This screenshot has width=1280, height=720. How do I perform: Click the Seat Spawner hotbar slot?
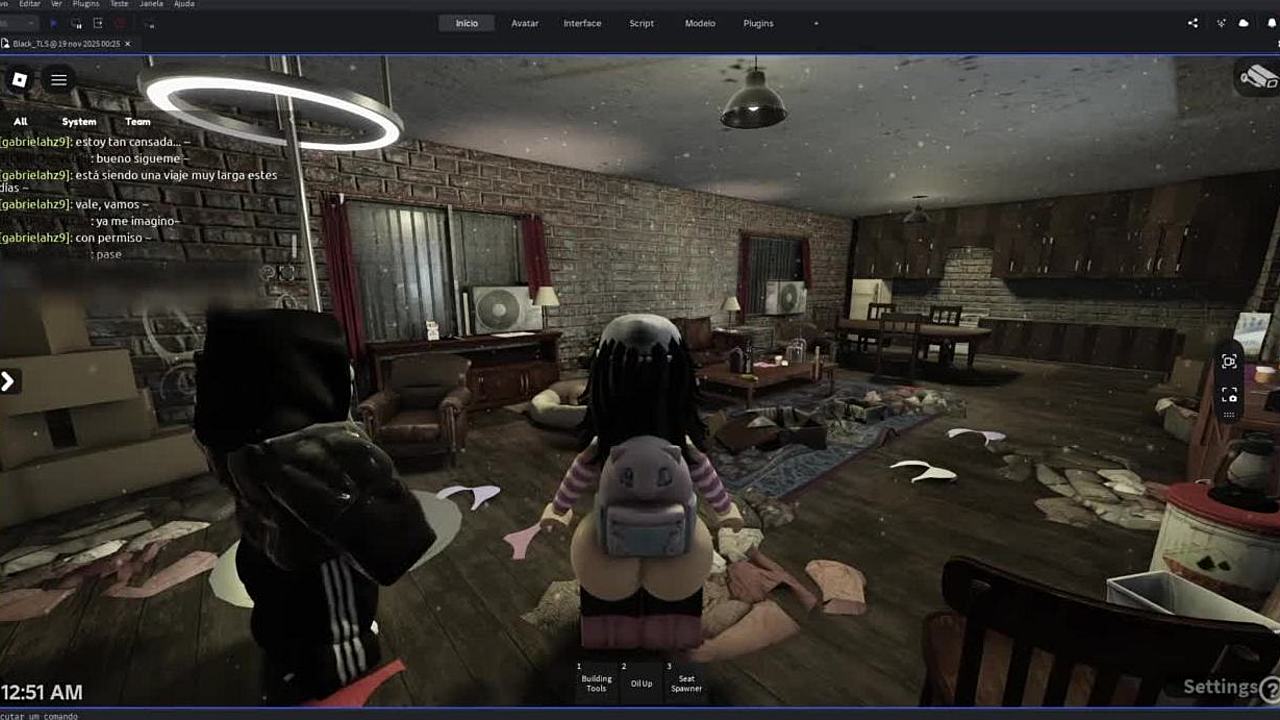pyautogui.click(x=686, y=682)
